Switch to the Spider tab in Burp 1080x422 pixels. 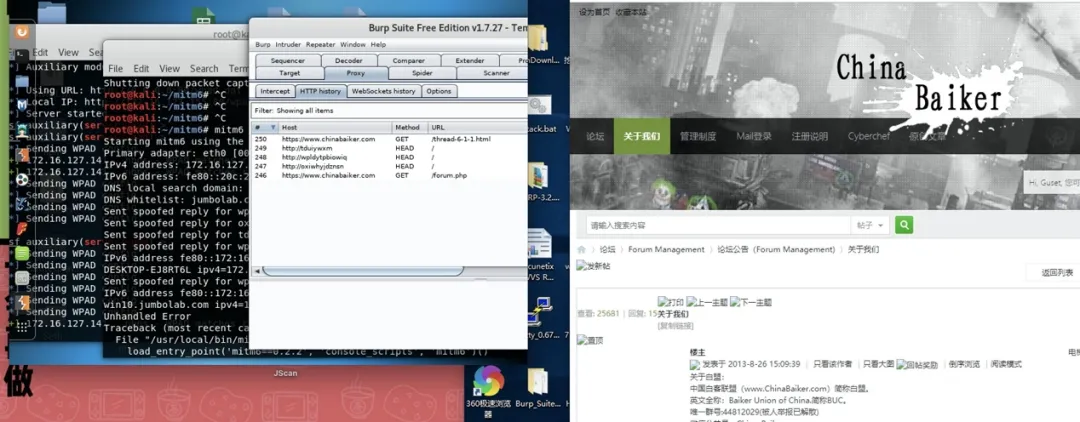click(422, 73)
